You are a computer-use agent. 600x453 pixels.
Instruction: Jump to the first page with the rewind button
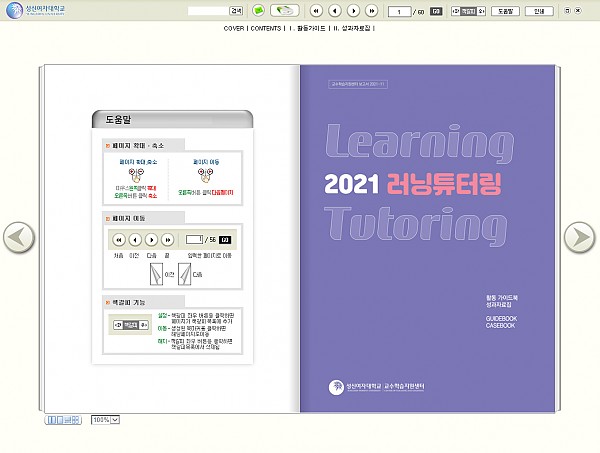(x=316, y=11)
